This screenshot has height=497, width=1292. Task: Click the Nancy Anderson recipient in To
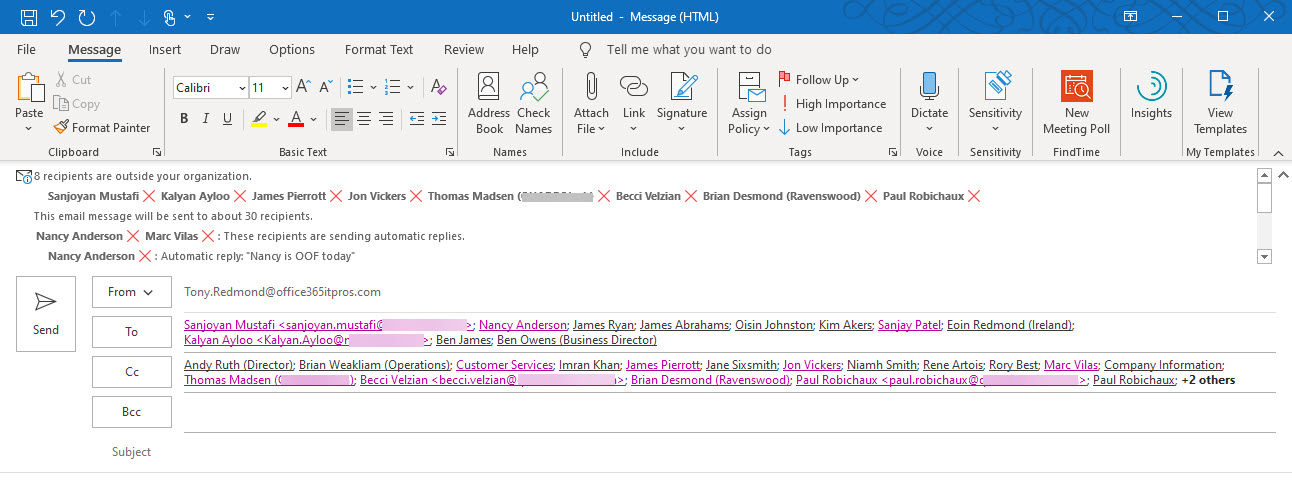click(523, 325)
